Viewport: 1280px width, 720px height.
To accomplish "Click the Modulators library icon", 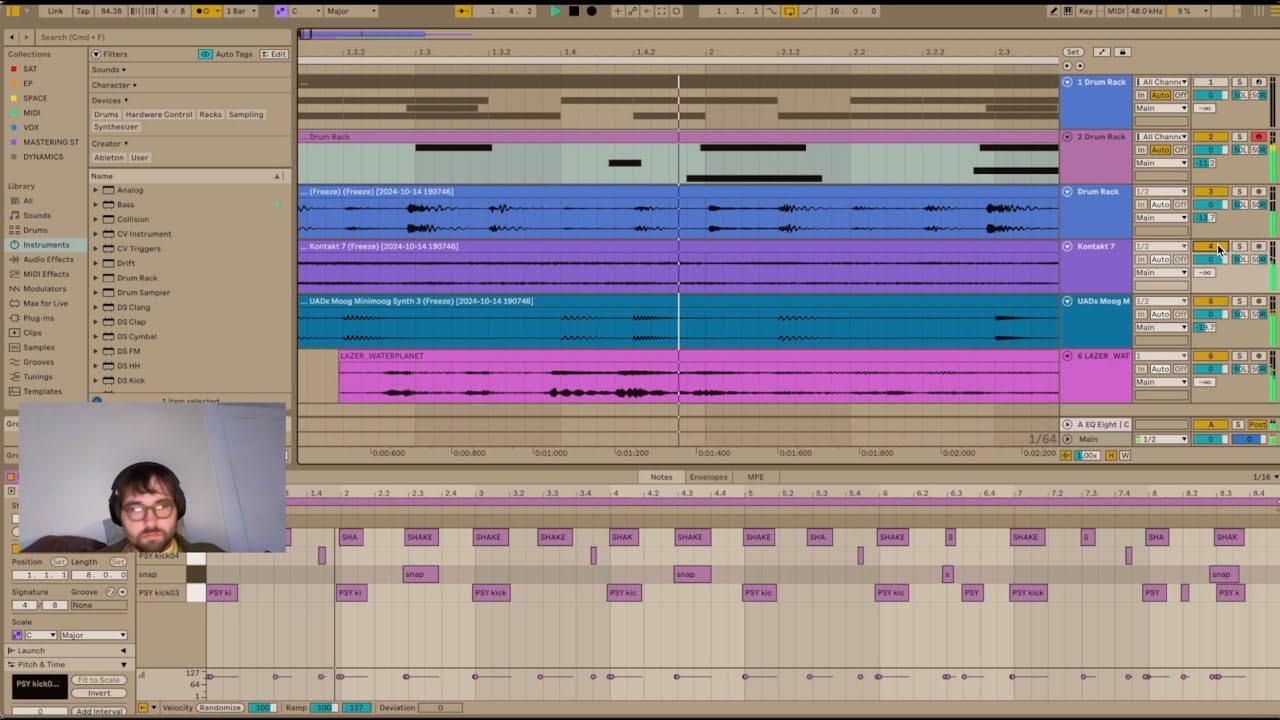I will click(x=14, y=289).
